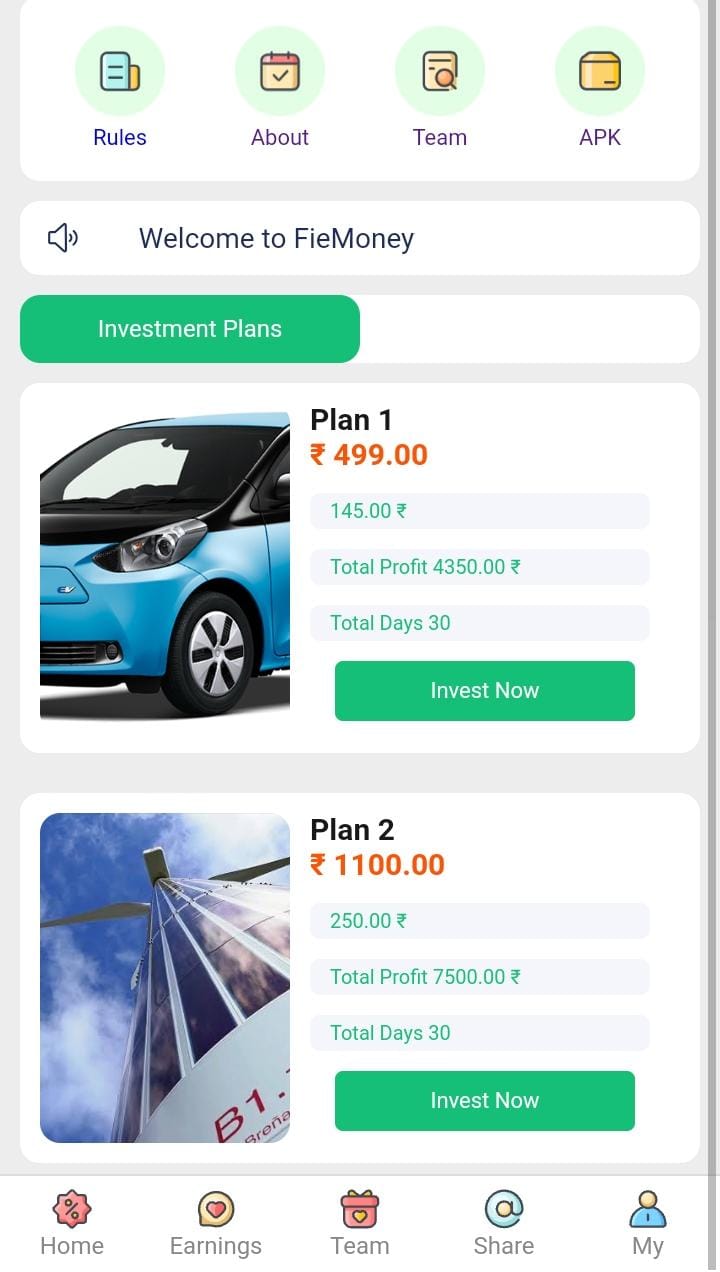The image size is (720, 1272).
Task: Select the Investment Plans tab
Action: [x=190, y=329]
